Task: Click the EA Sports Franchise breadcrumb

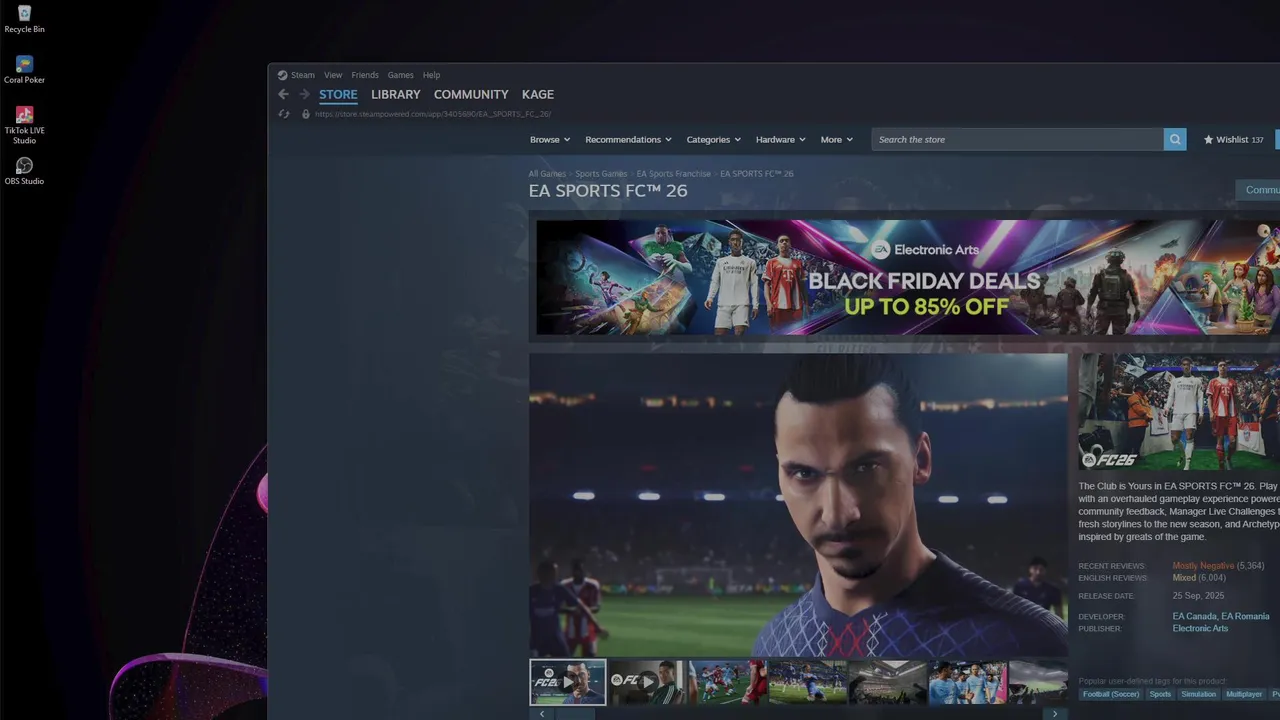Action: (674, 174)
